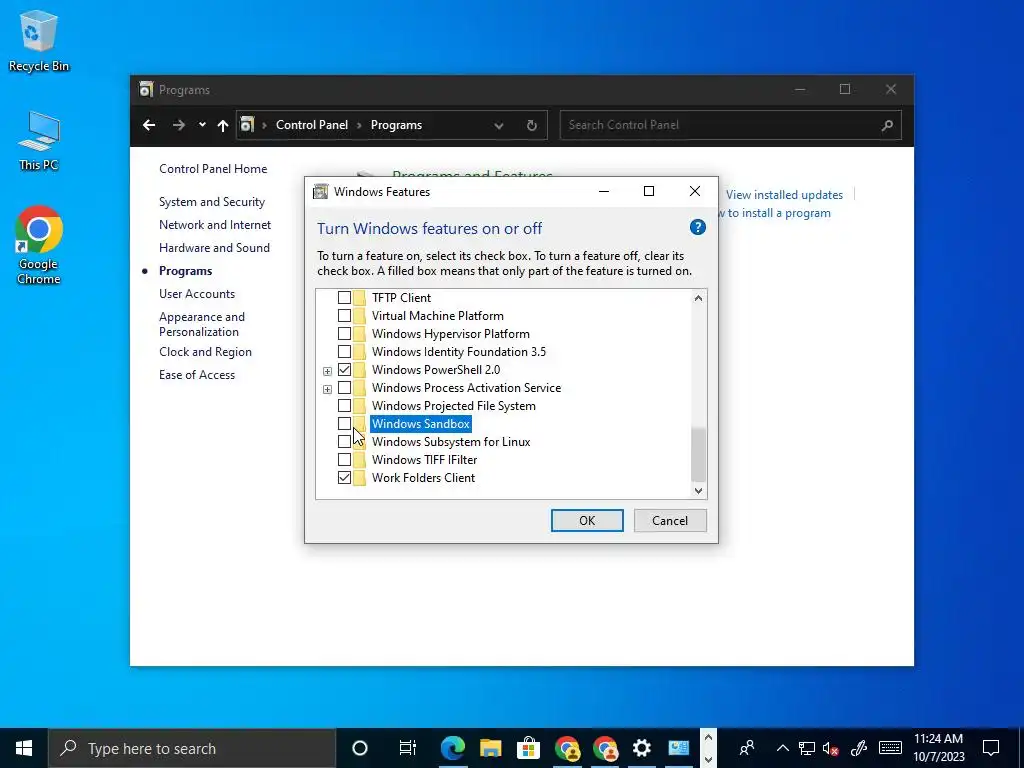Go back in the Programs window
1024x768 pixels.
point(149,125)
